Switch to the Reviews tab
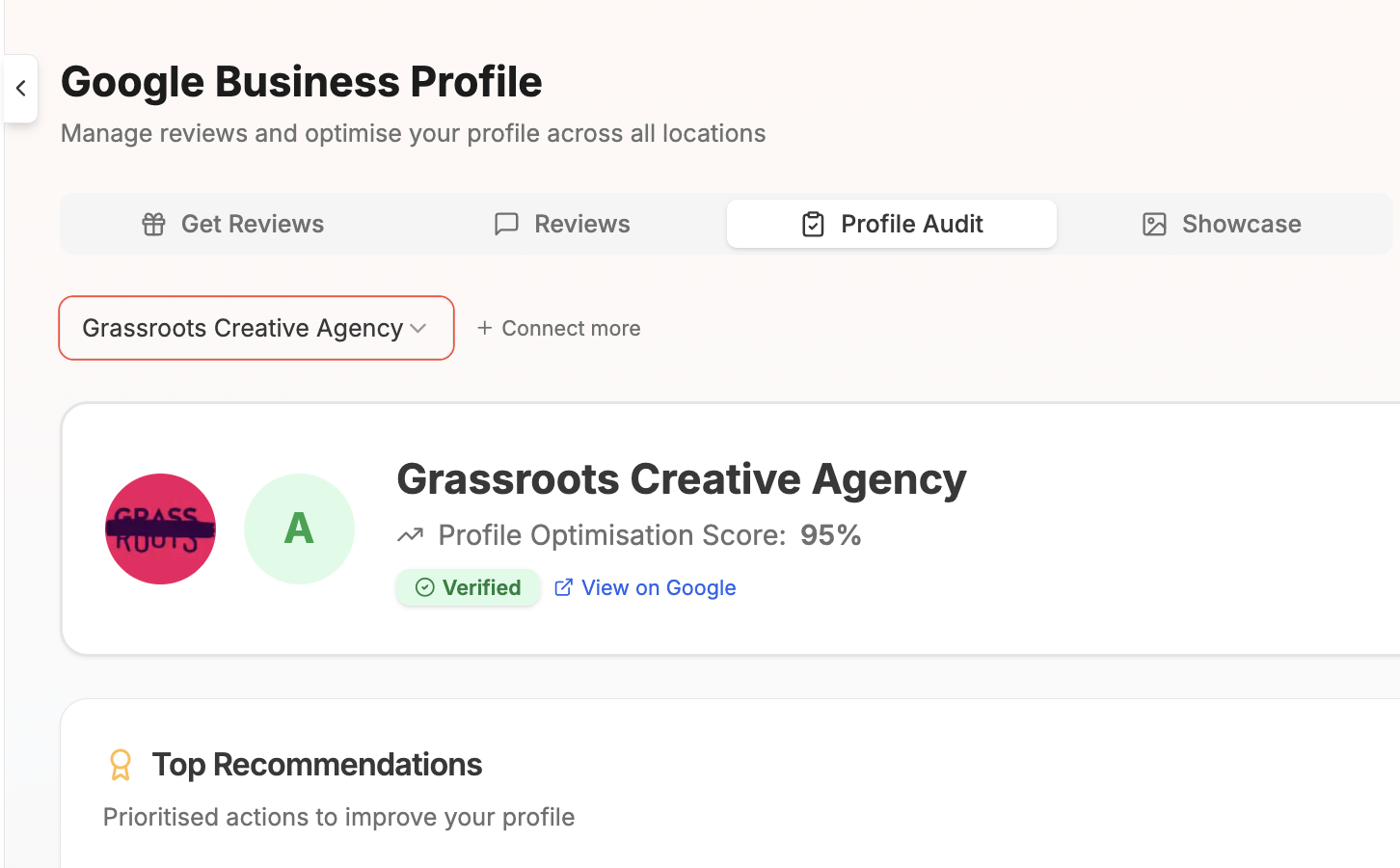The image size is (1400, 868). click(562, 224)
